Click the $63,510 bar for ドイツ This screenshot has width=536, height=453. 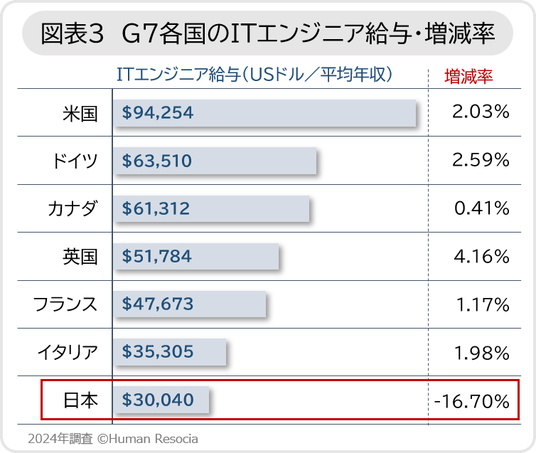(x=215, y=161)
